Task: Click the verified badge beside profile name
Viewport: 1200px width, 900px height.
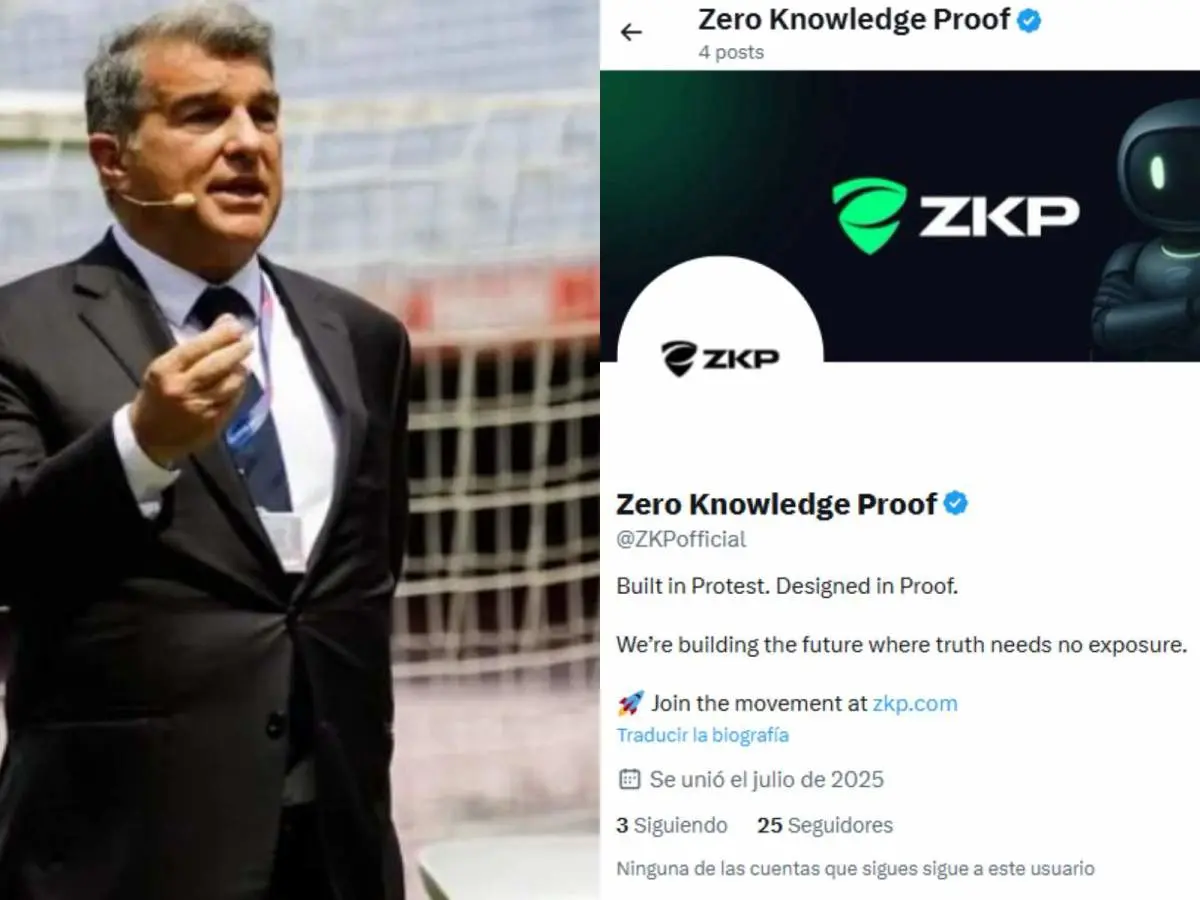Action: coord(956,503)
